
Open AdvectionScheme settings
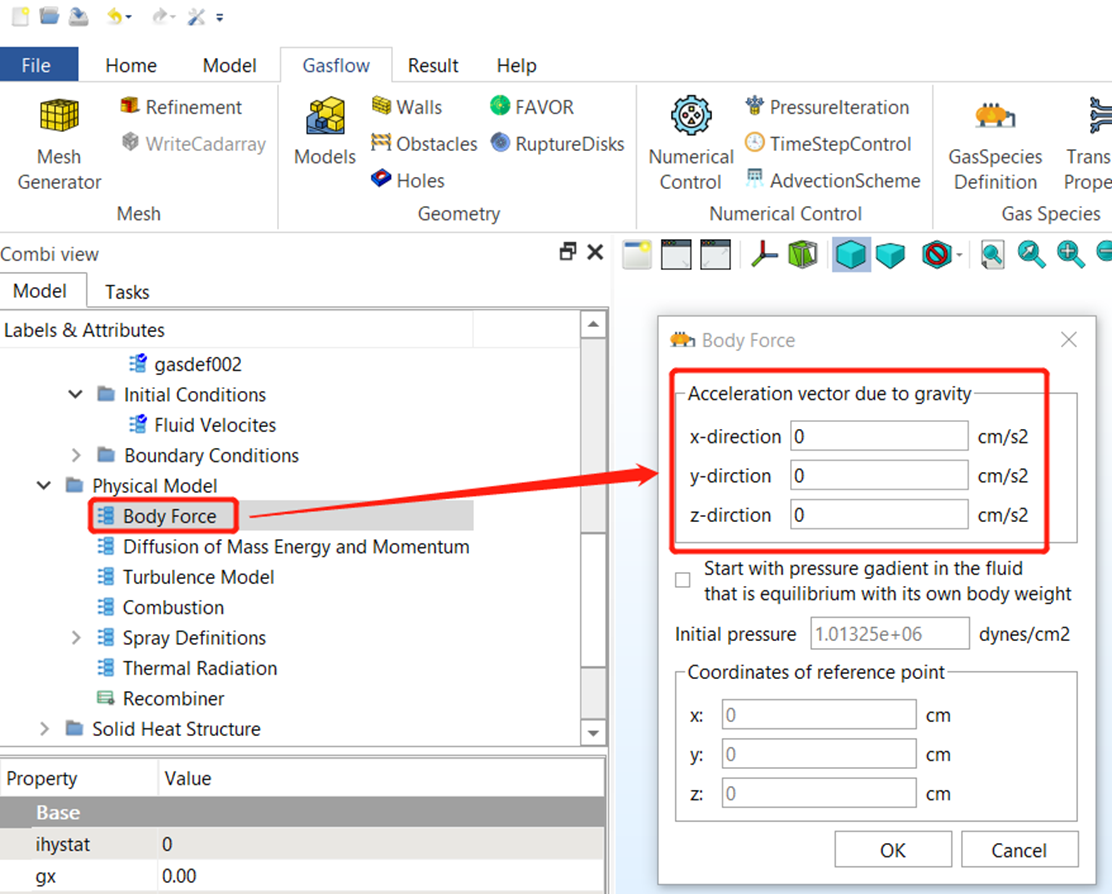833,180
